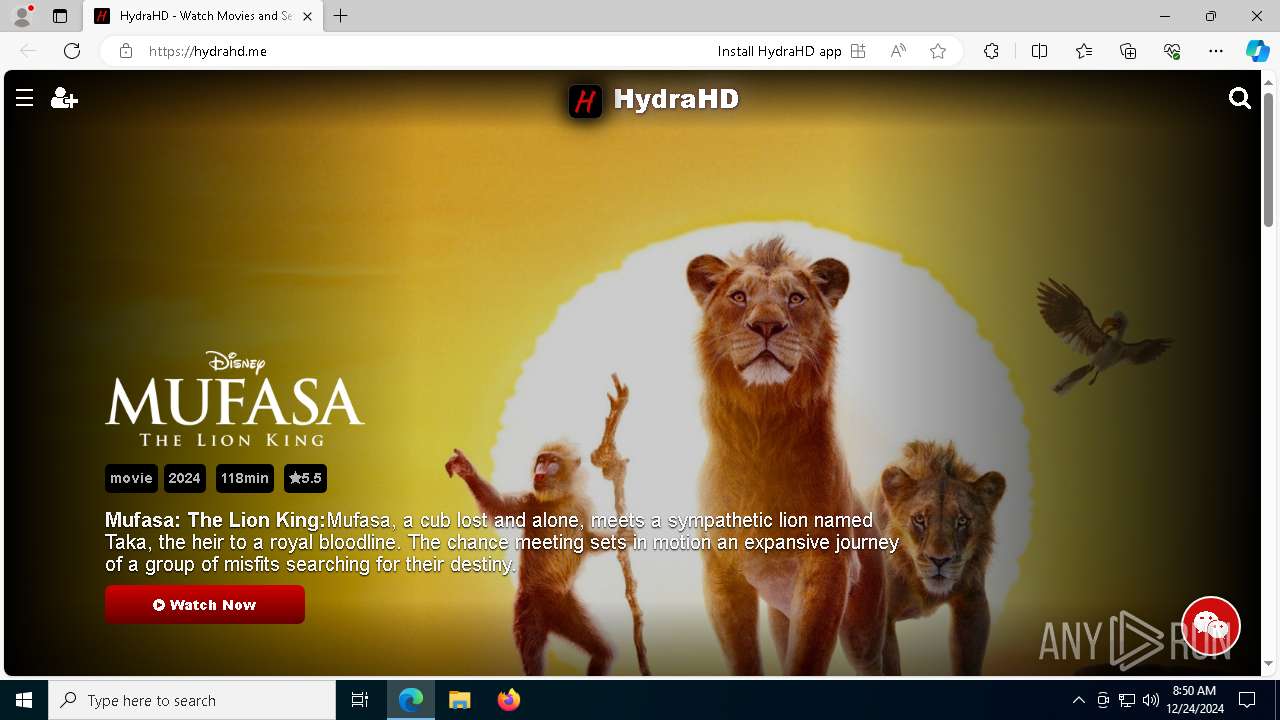The height and width of the screenshot is (720, 1280).
Task: Click the taskbar search box
Action: (x=192, y=700)
